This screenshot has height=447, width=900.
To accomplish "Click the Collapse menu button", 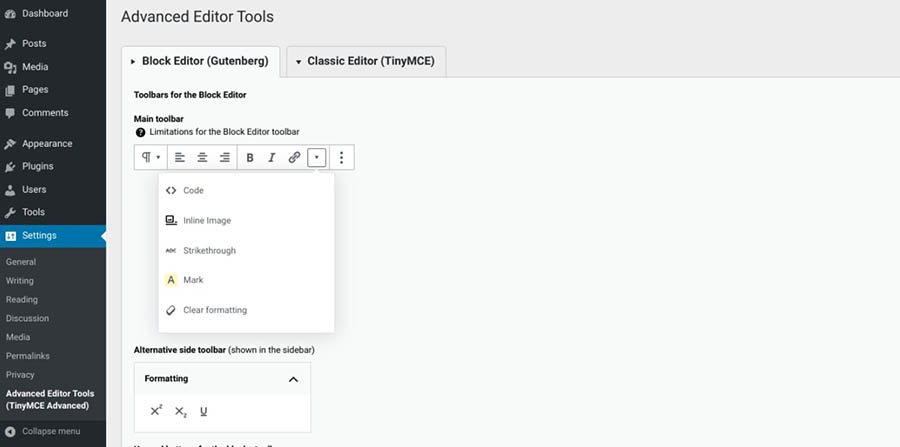I will pos(50,431).
